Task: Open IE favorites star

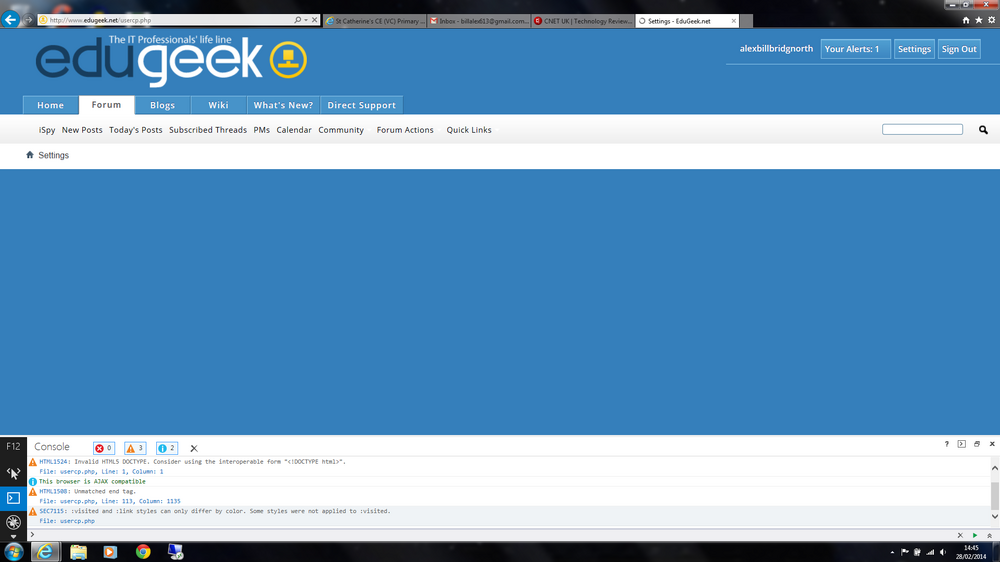Action: coord(978,20)
